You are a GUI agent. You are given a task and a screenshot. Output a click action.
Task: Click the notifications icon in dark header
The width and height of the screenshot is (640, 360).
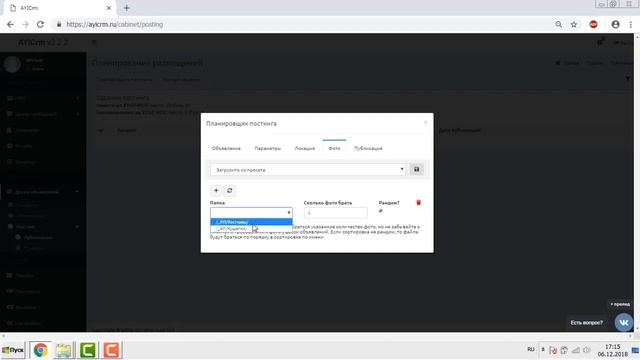pyautogui.click(x=600, y=42)
